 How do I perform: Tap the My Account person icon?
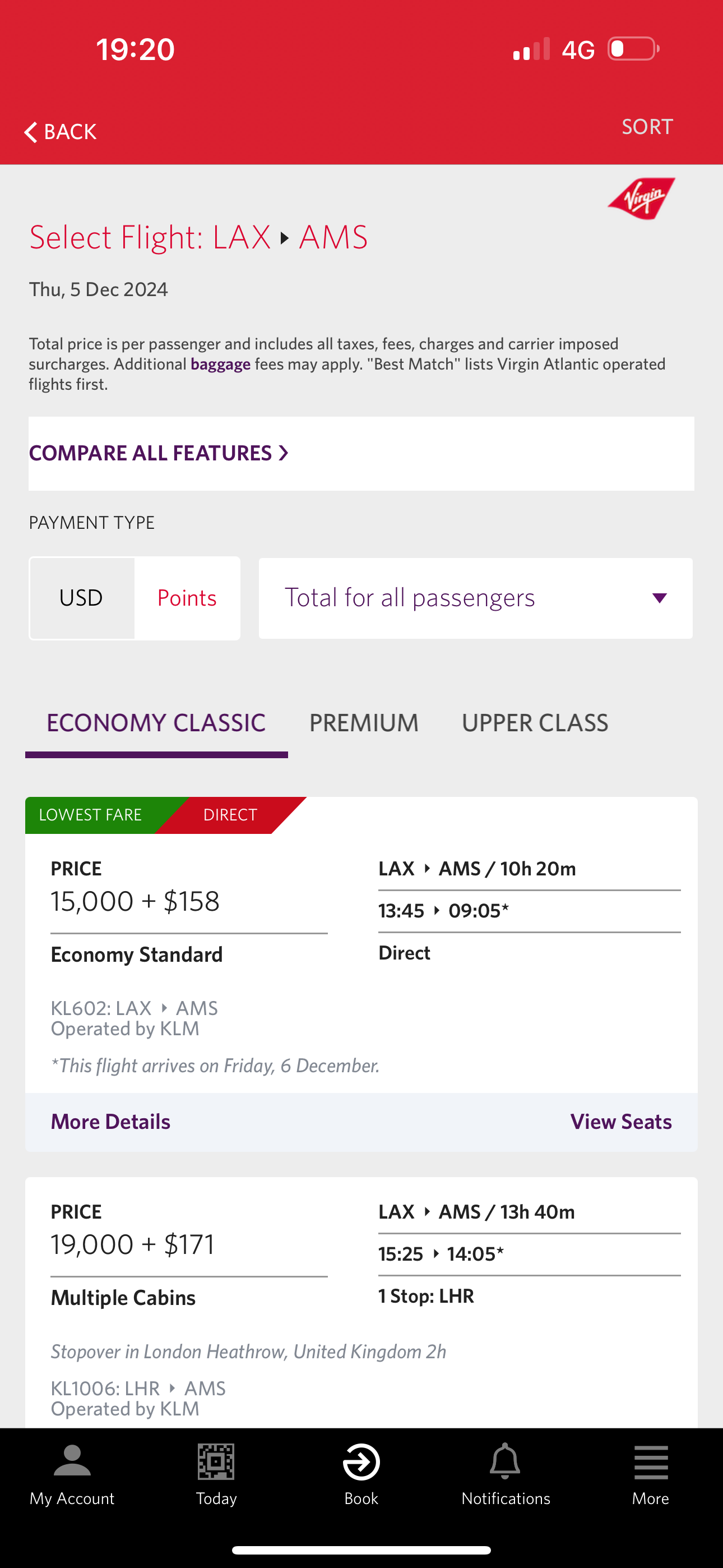click(72, 1461)
